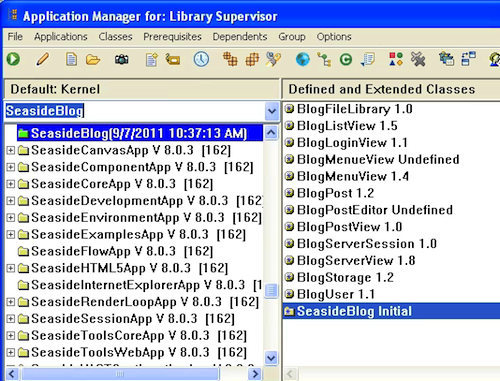The height and width of the screenshot is (381, 500).
Task: Click the gray crossed tools toolbar icon
Action: (x=418, y=60)
